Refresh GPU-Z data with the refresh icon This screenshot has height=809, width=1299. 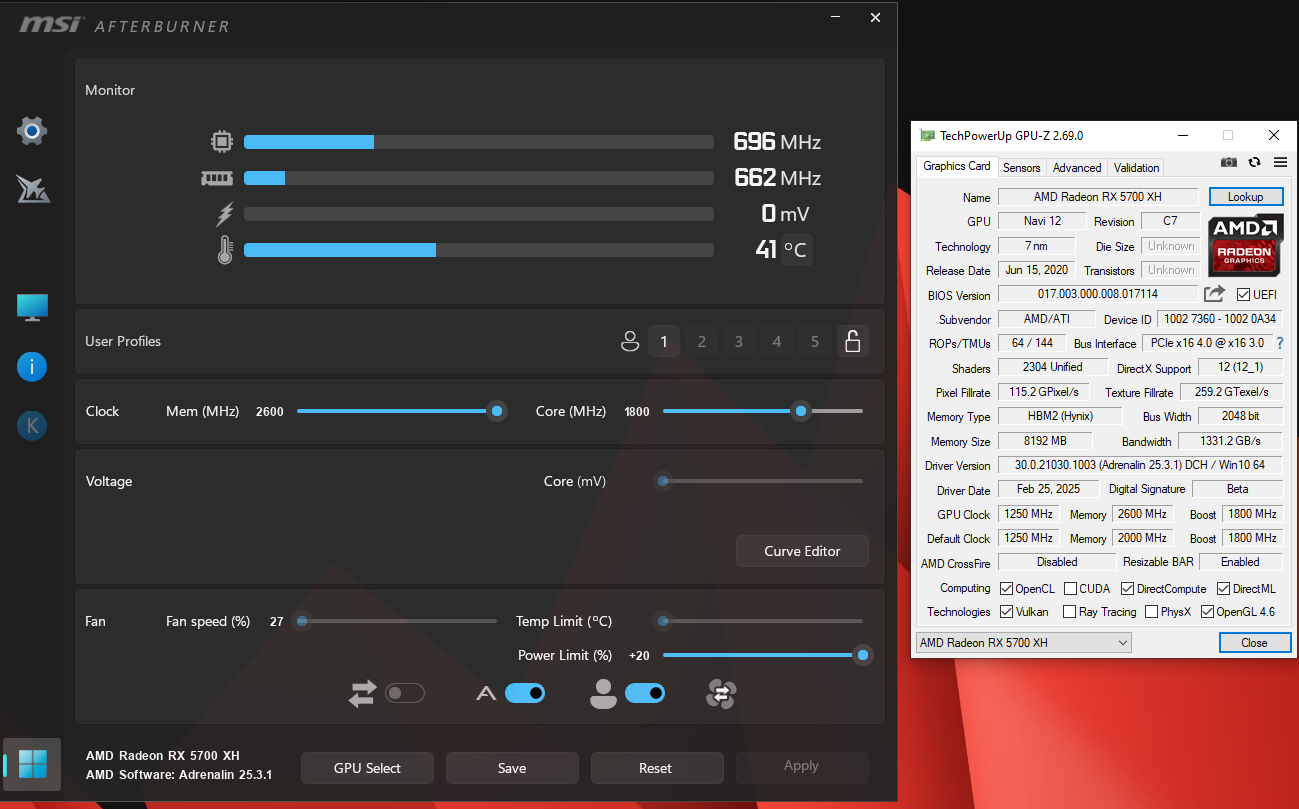1254,162
